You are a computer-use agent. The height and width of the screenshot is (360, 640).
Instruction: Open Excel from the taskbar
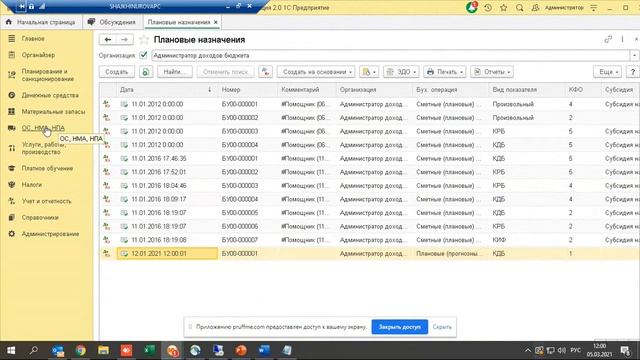149,350
